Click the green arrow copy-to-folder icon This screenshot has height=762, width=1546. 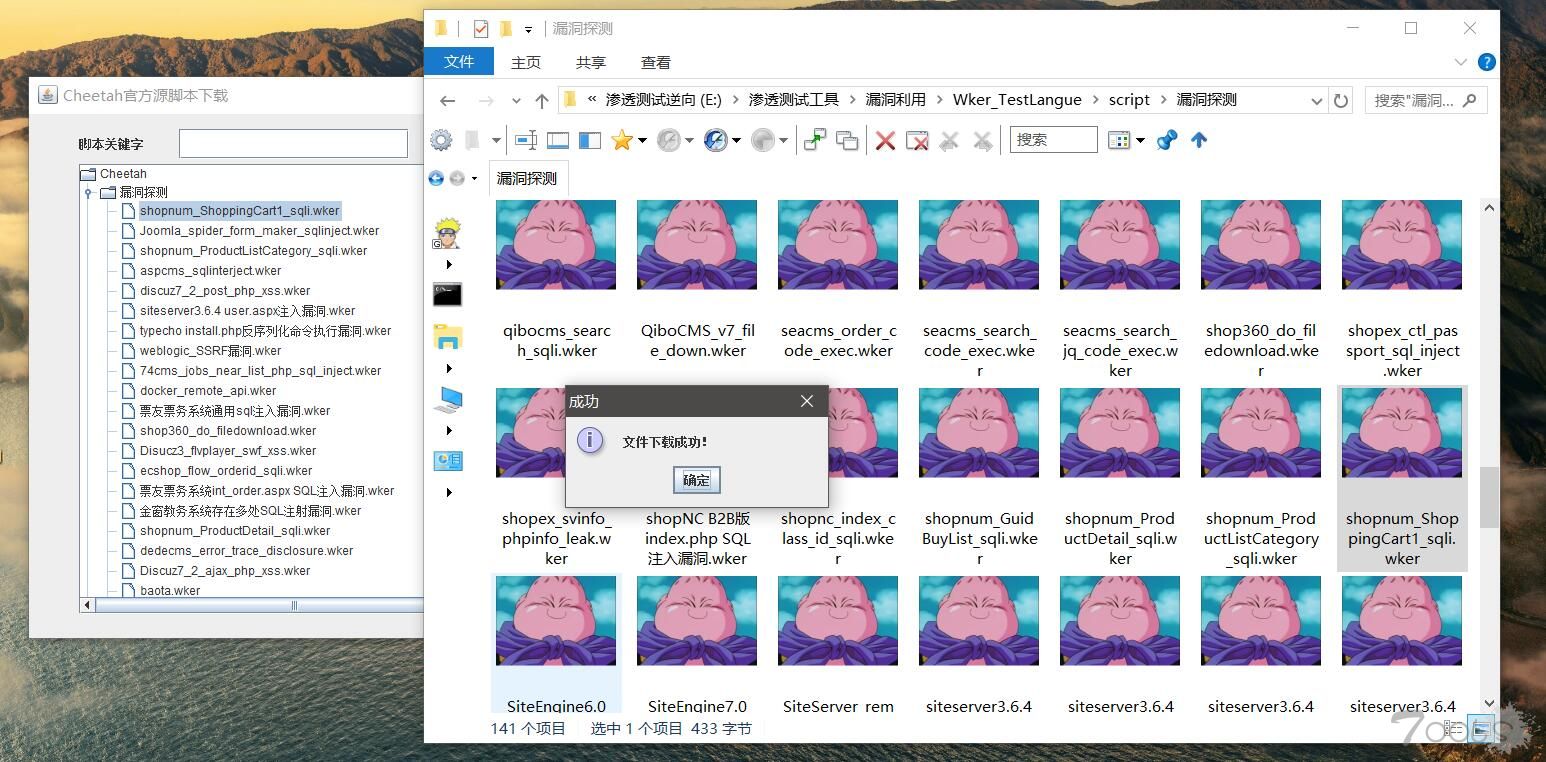[x=815, y=141]
